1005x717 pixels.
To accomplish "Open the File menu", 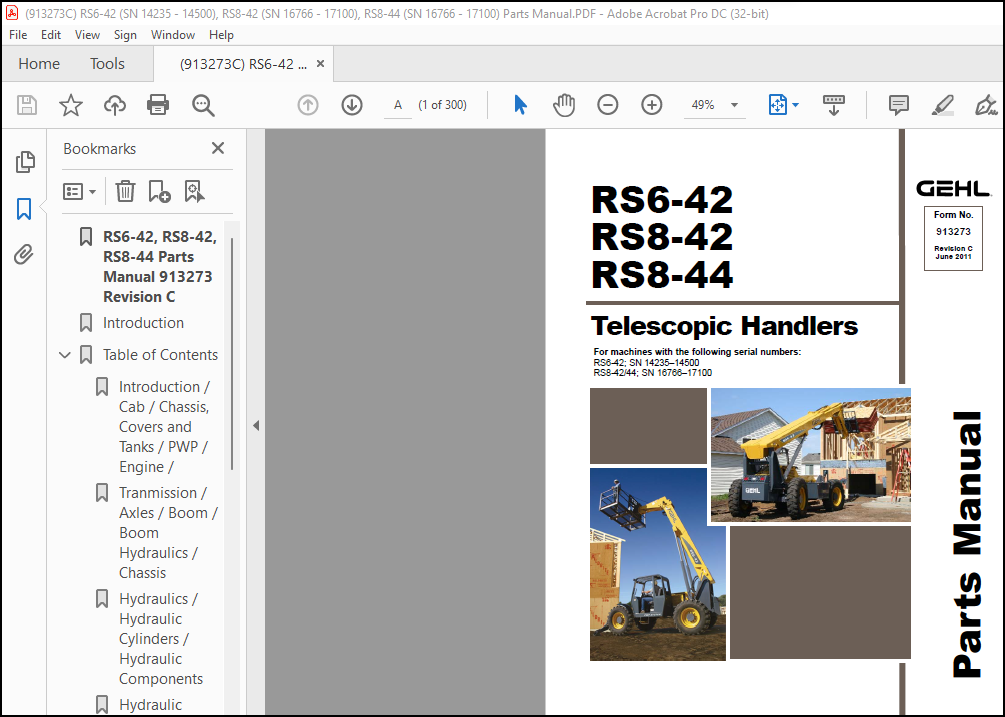I will 18,35.
